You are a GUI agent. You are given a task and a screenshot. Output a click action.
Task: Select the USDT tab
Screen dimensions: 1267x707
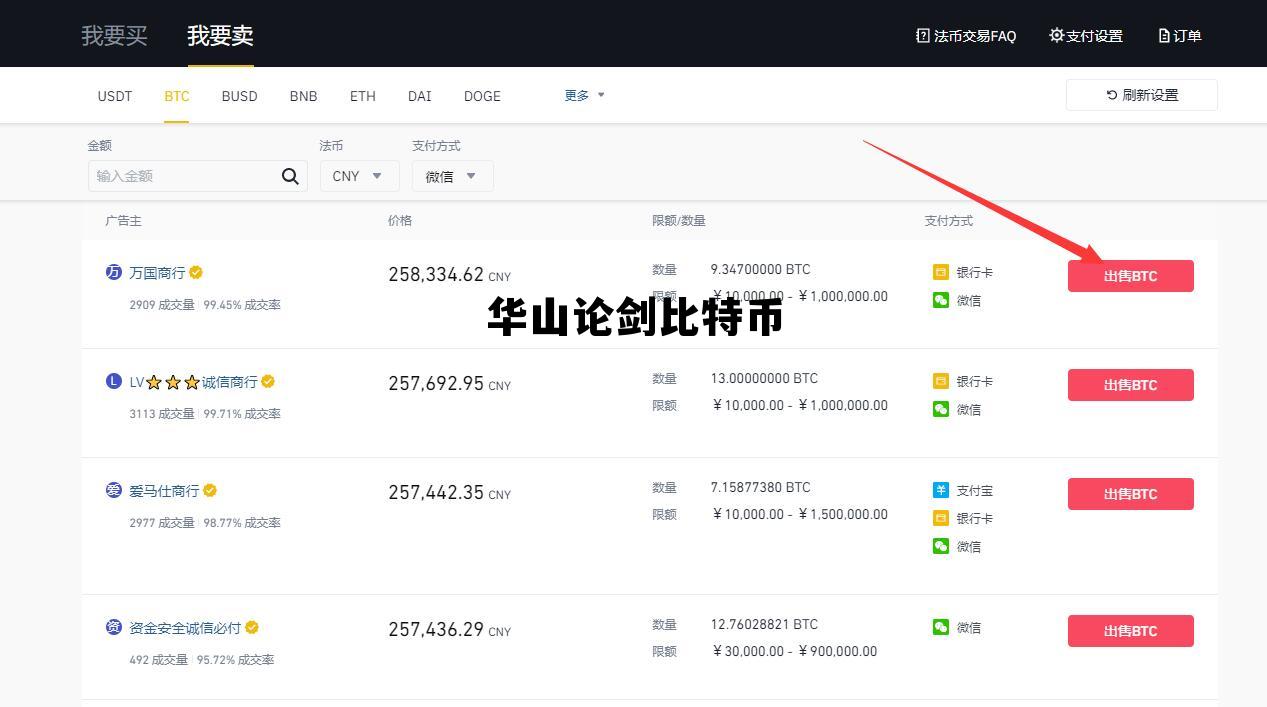coord(114,96)
